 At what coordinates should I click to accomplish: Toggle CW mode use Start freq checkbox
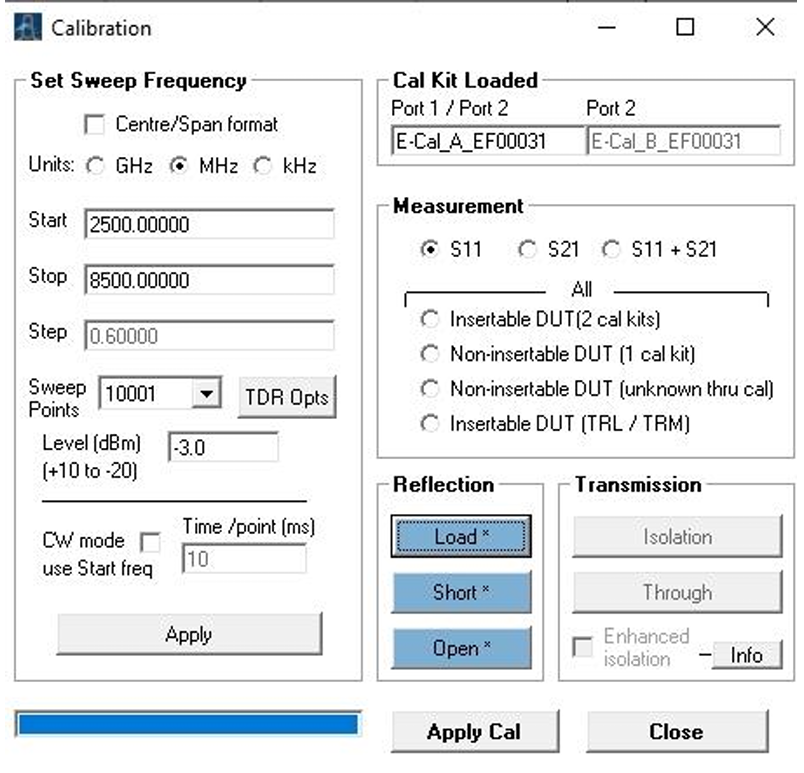(x=149, y=542)
